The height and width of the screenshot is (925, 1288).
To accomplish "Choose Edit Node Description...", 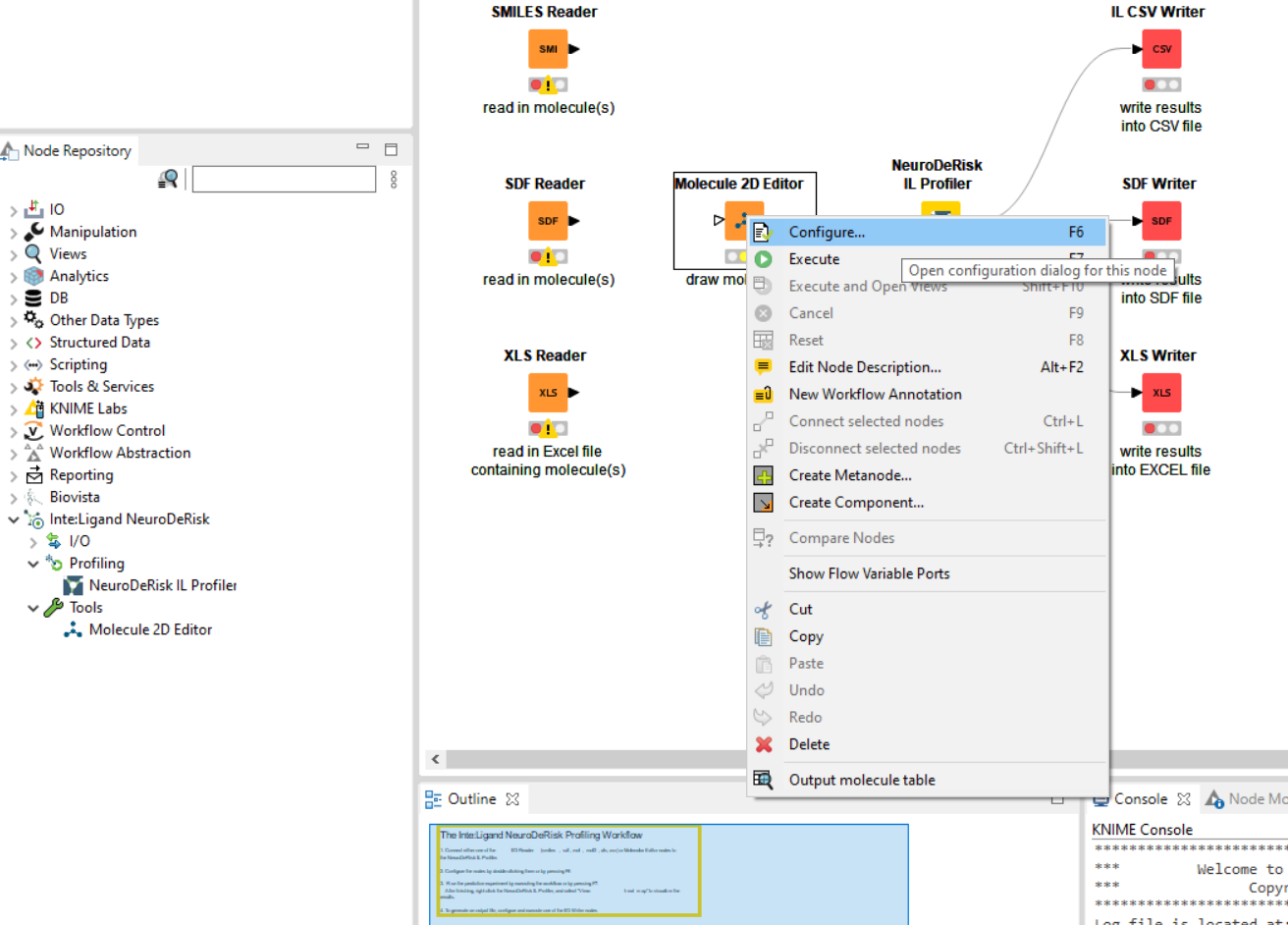I will [x=928, y=367].
